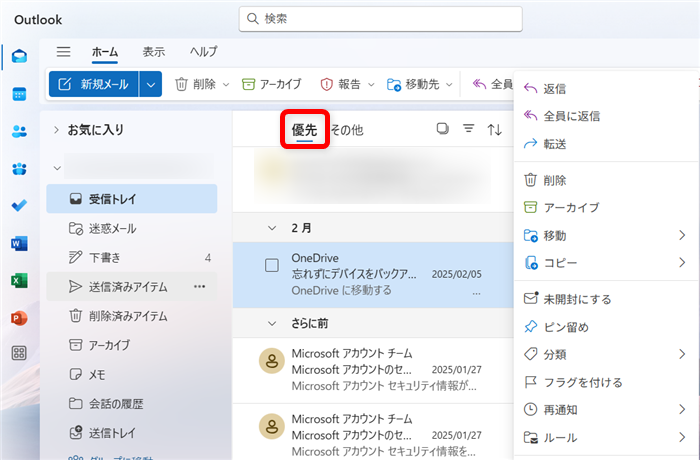
Task: Tick the checkbox on the OneDrive email
Action: (271, 265)
